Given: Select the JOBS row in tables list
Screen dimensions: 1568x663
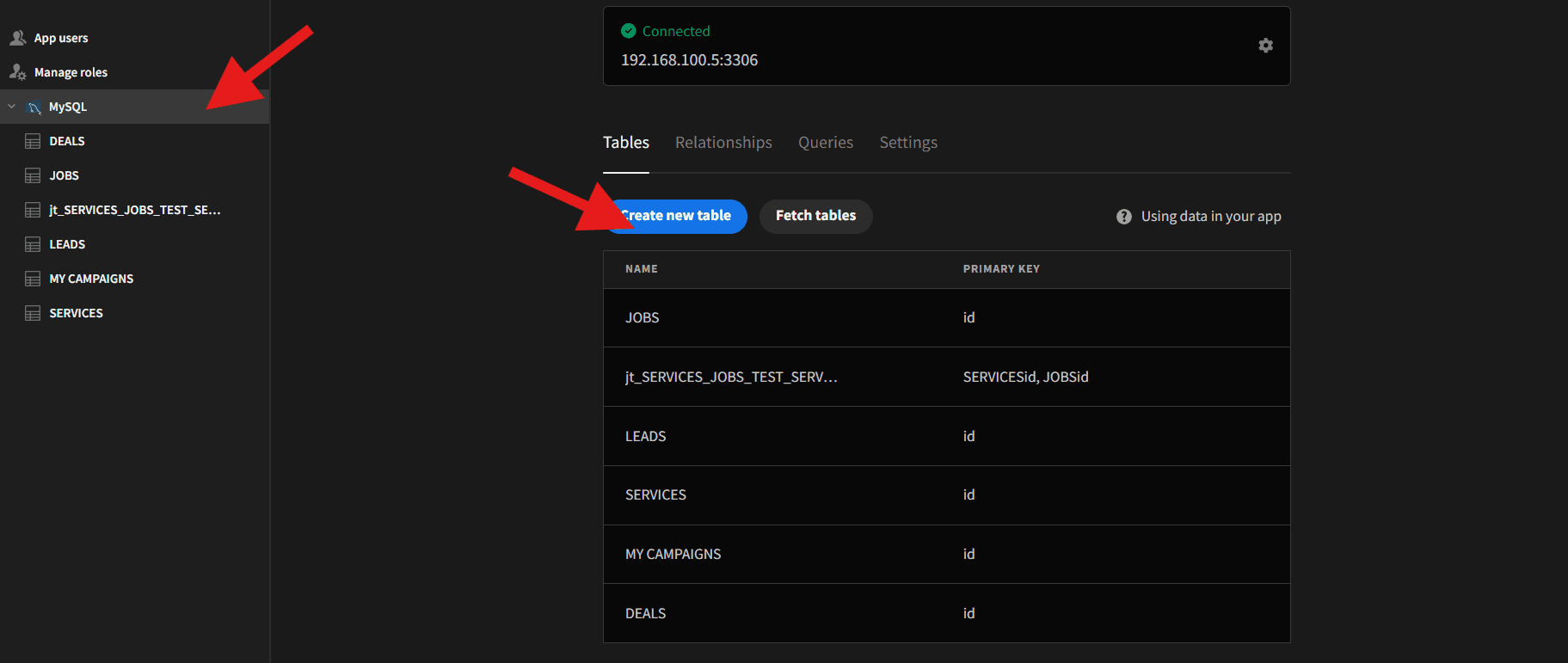Looking at the screenshot, I should click(946, 318).
